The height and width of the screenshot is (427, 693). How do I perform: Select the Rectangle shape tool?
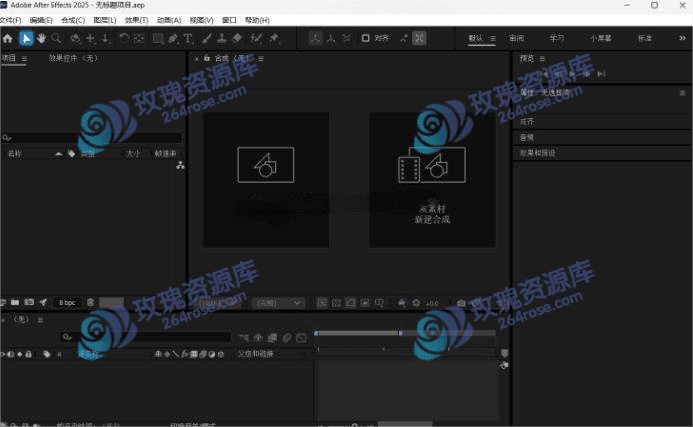point(158,38)
